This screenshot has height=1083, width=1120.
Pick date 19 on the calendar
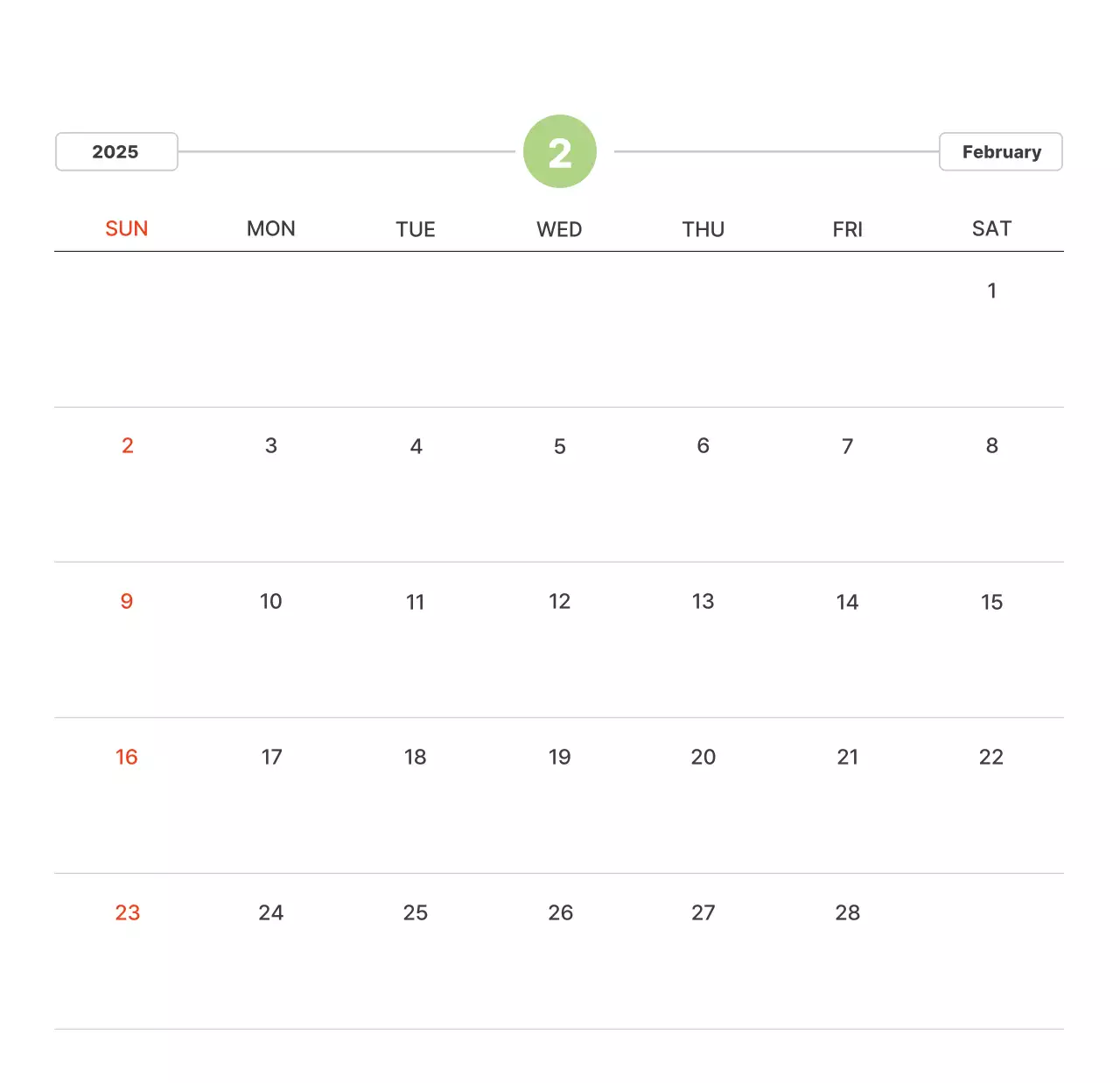pos(559,758)
